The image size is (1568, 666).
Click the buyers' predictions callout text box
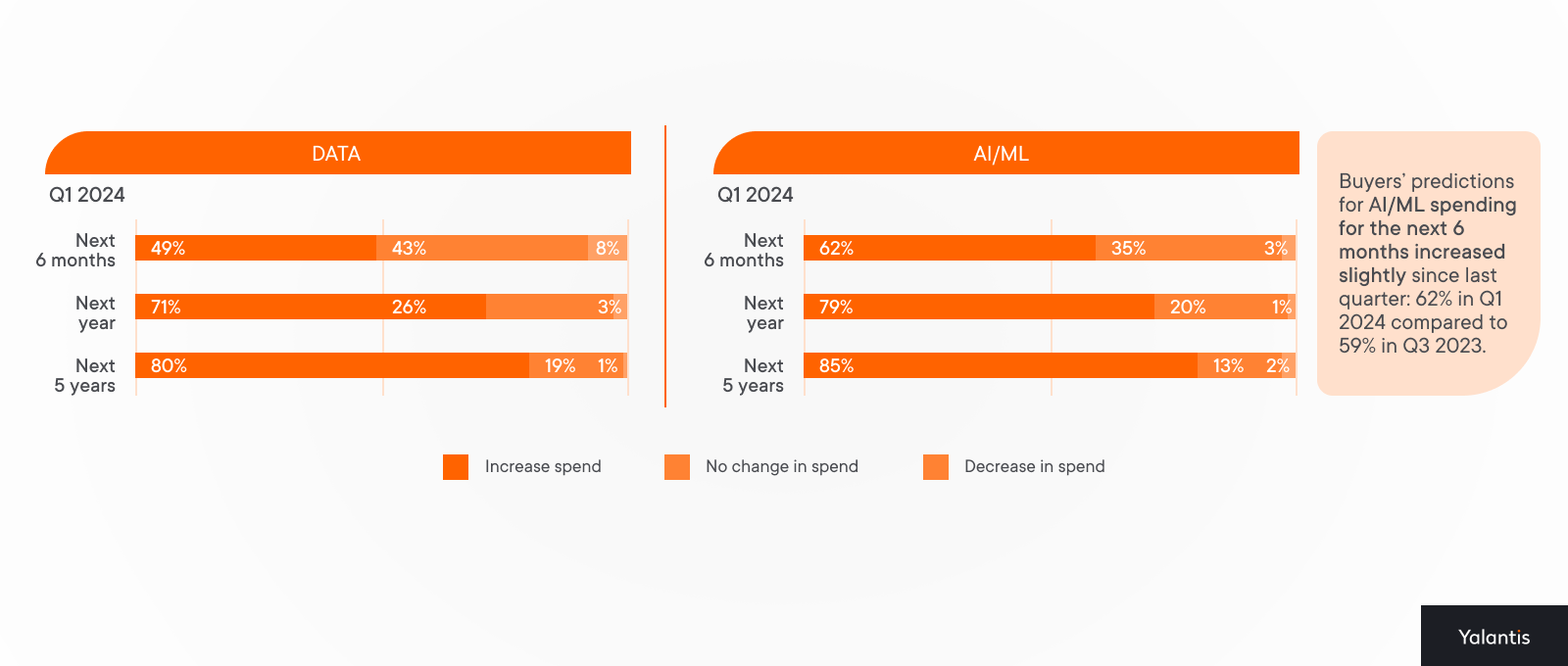[x=1429, y=263]
